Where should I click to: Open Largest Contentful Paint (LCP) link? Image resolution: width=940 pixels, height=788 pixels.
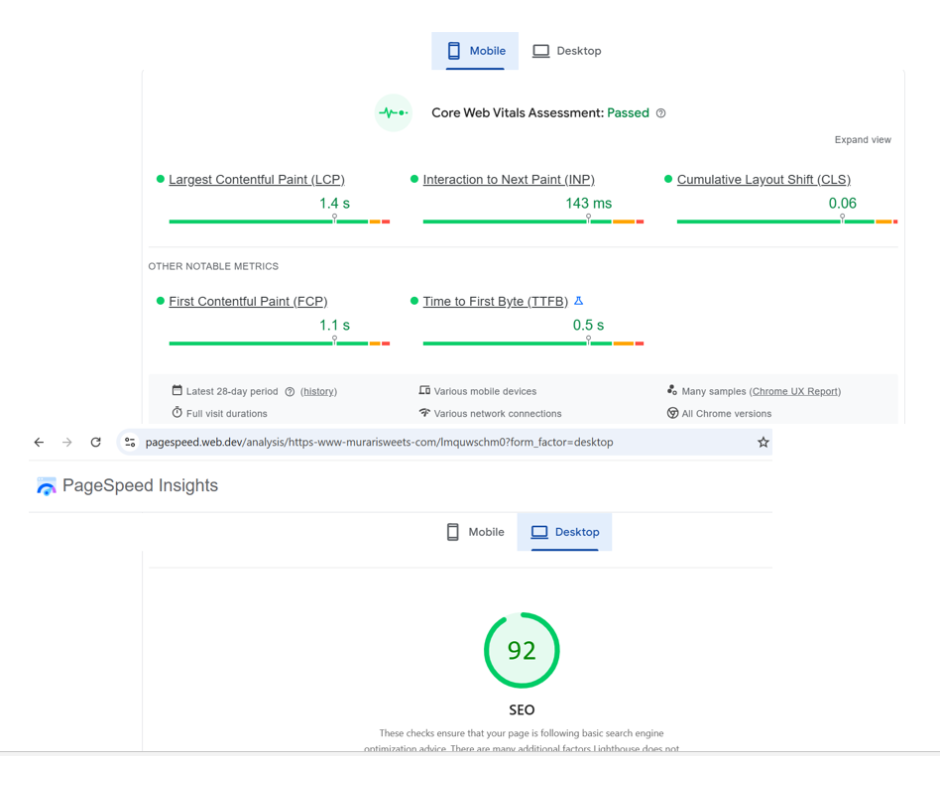click(x=256, y=180)
